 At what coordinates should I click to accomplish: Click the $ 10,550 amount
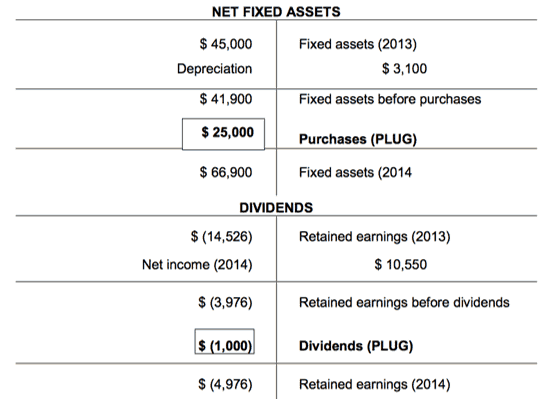coord(400,264)
